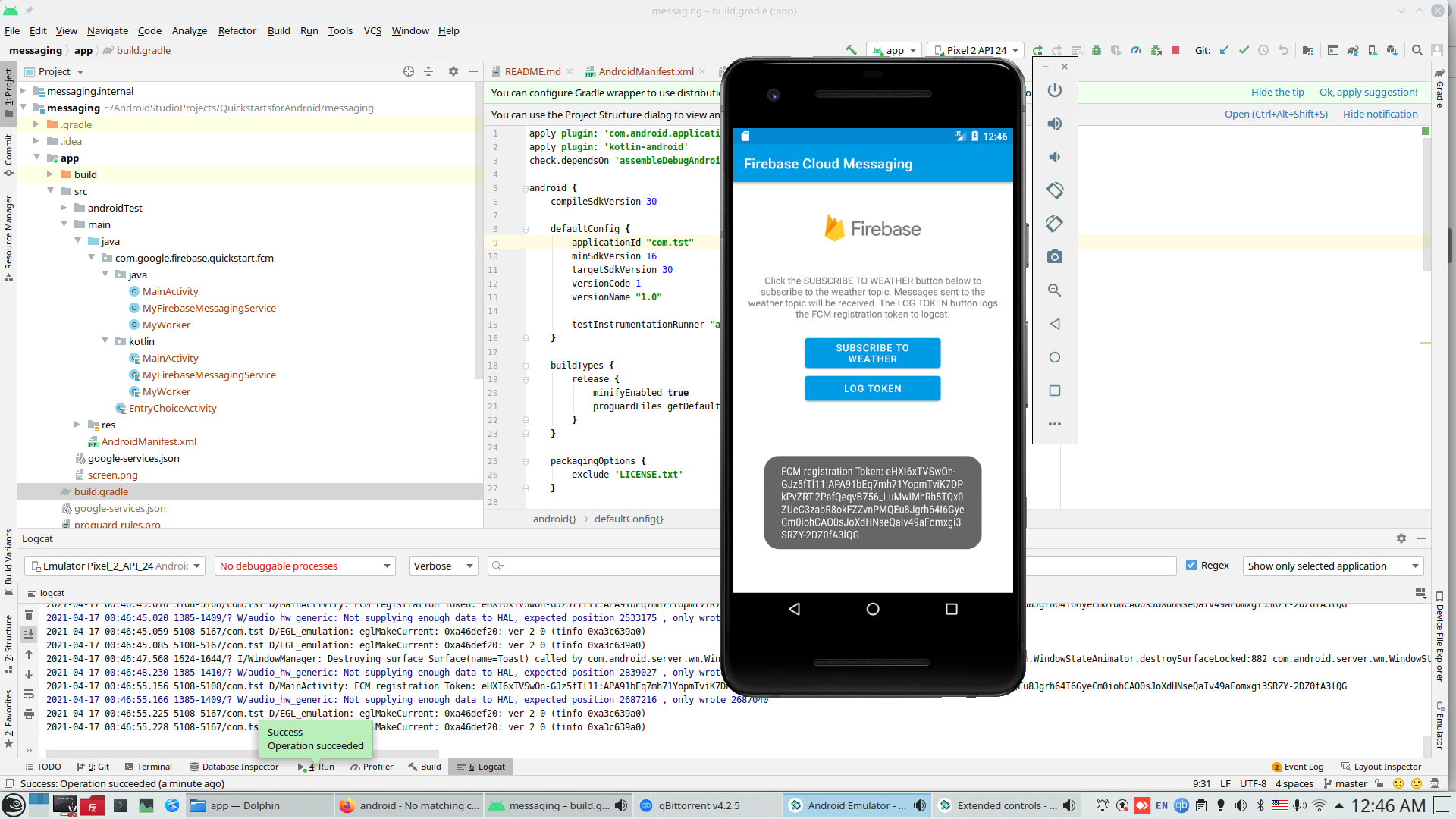This screenshot has height=819, width=1456.
Task: Toggle soft-wrap in logcat sidebar
Action: pos(29,694)
